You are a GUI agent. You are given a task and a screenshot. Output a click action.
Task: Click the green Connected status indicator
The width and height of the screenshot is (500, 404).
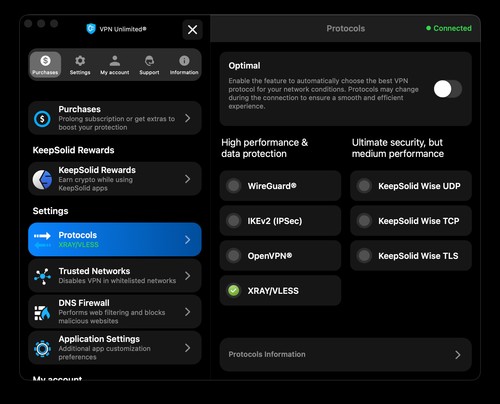pos(449,28)
